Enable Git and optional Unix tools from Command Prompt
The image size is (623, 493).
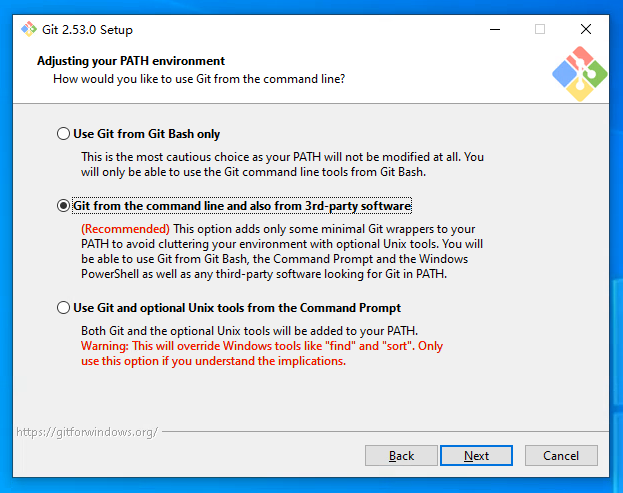click(65, 308)
